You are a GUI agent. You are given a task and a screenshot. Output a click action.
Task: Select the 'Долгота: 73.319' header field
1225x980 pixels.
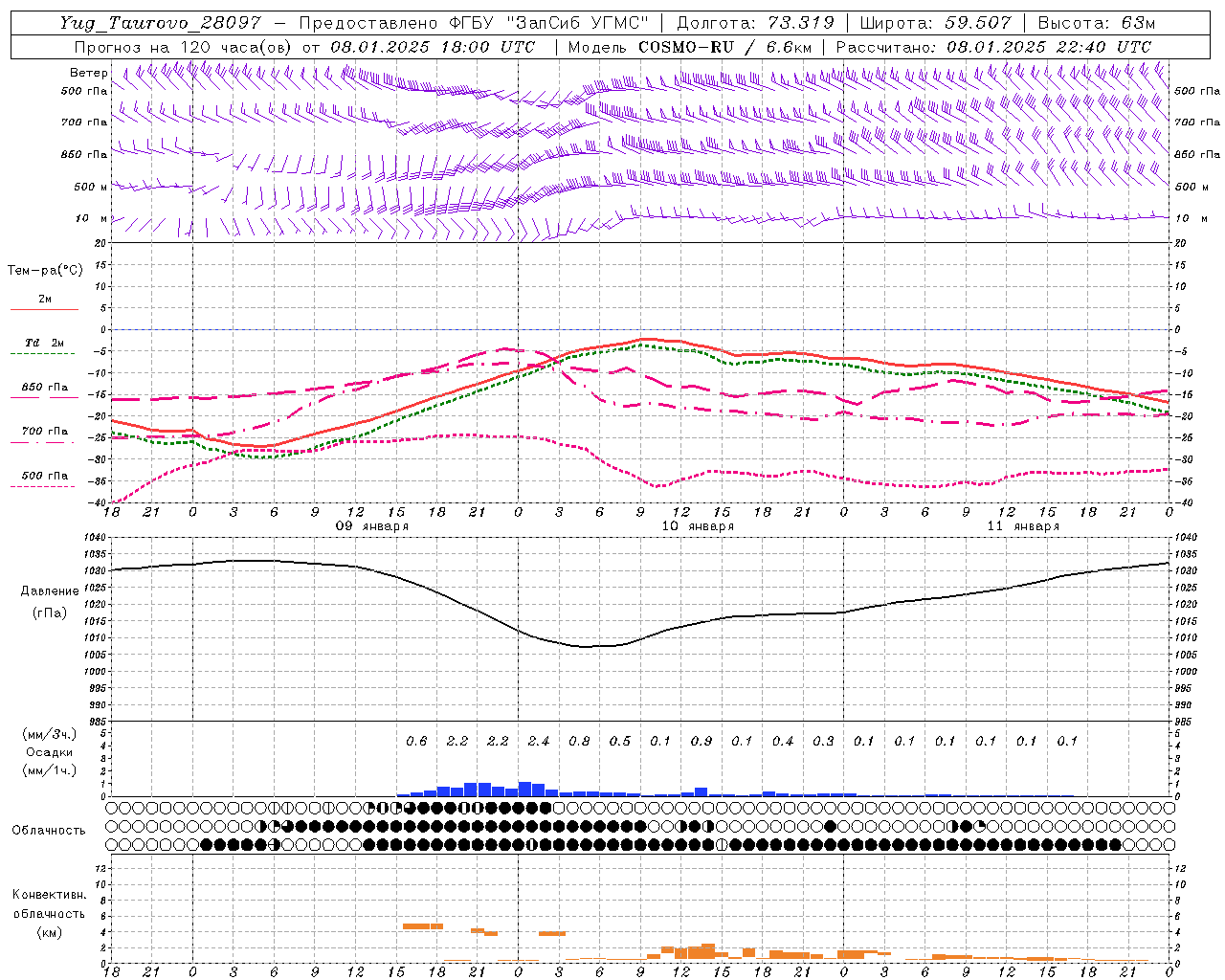[x=755, y=23]
